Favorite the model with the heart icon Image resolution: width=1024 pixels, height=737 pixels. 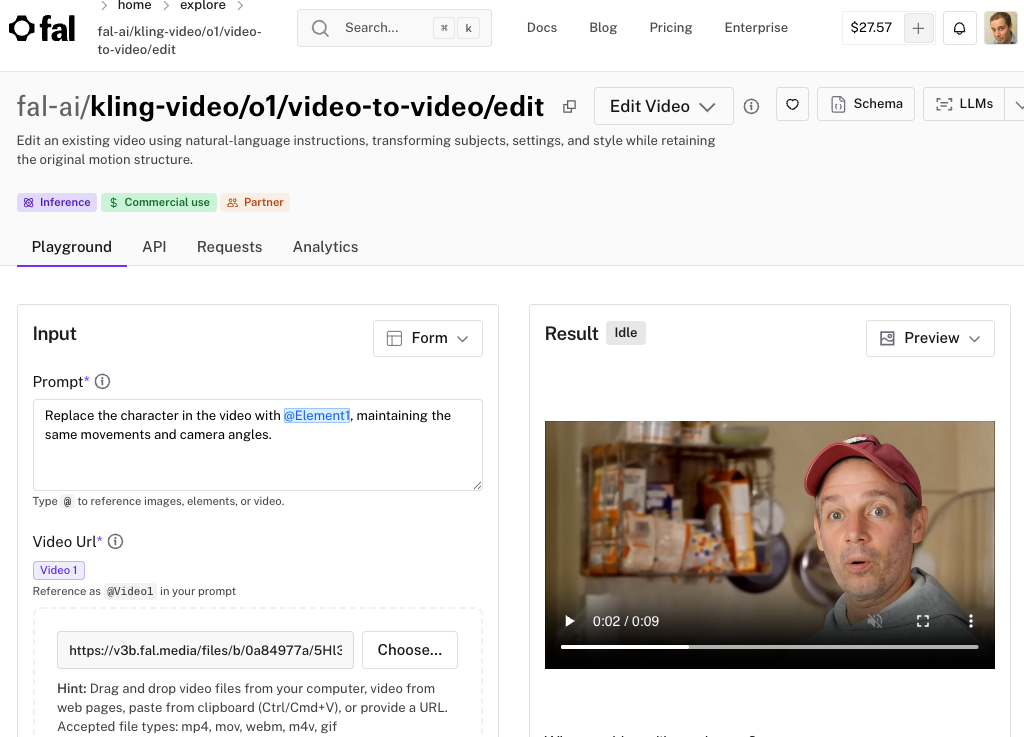[792, 104]
